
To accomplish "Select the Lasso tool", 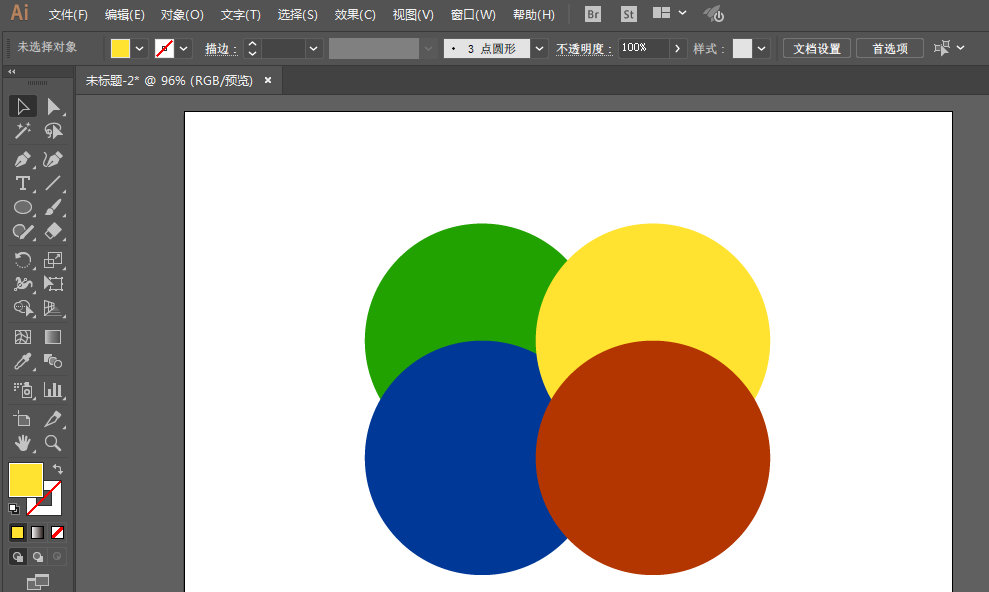I will [x=53, y=131].
